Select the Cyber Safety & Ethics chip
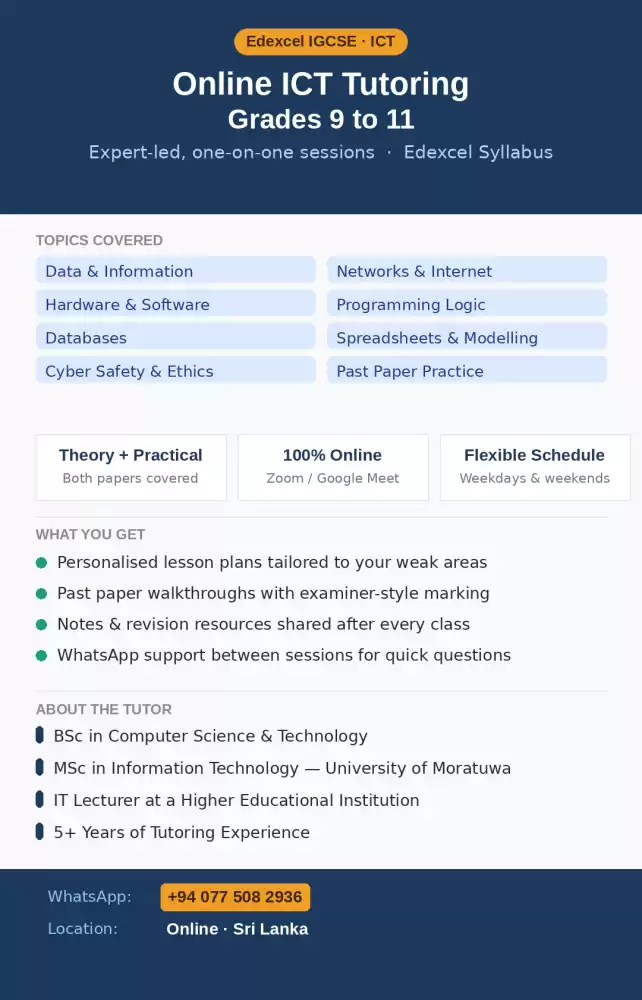 coord(175,370)
